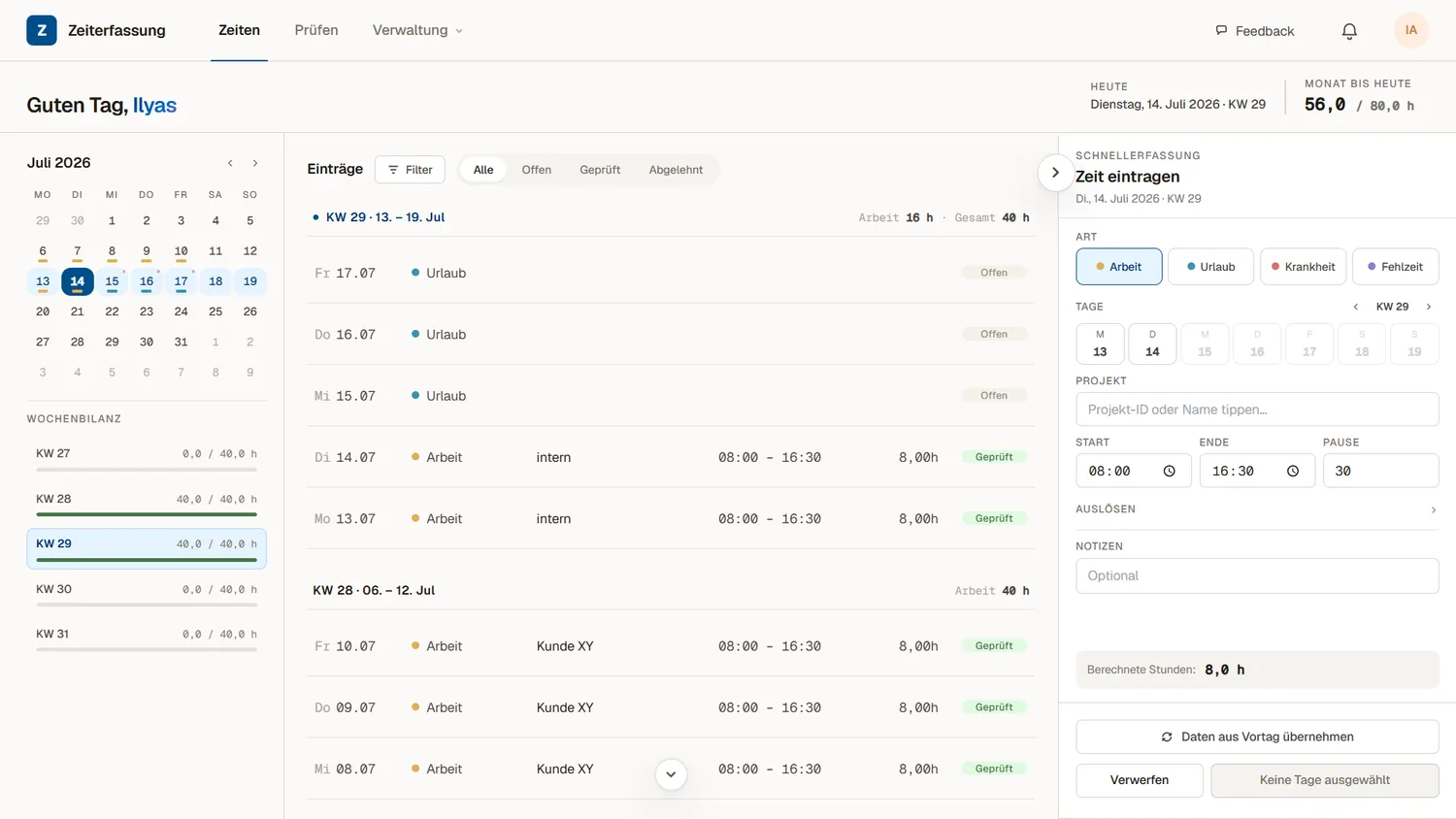Collapse the Schnellerfassung side panel arrow
Image resolution: width=1456 pixels, height=819 pixels.
[x=1055, y=173]
